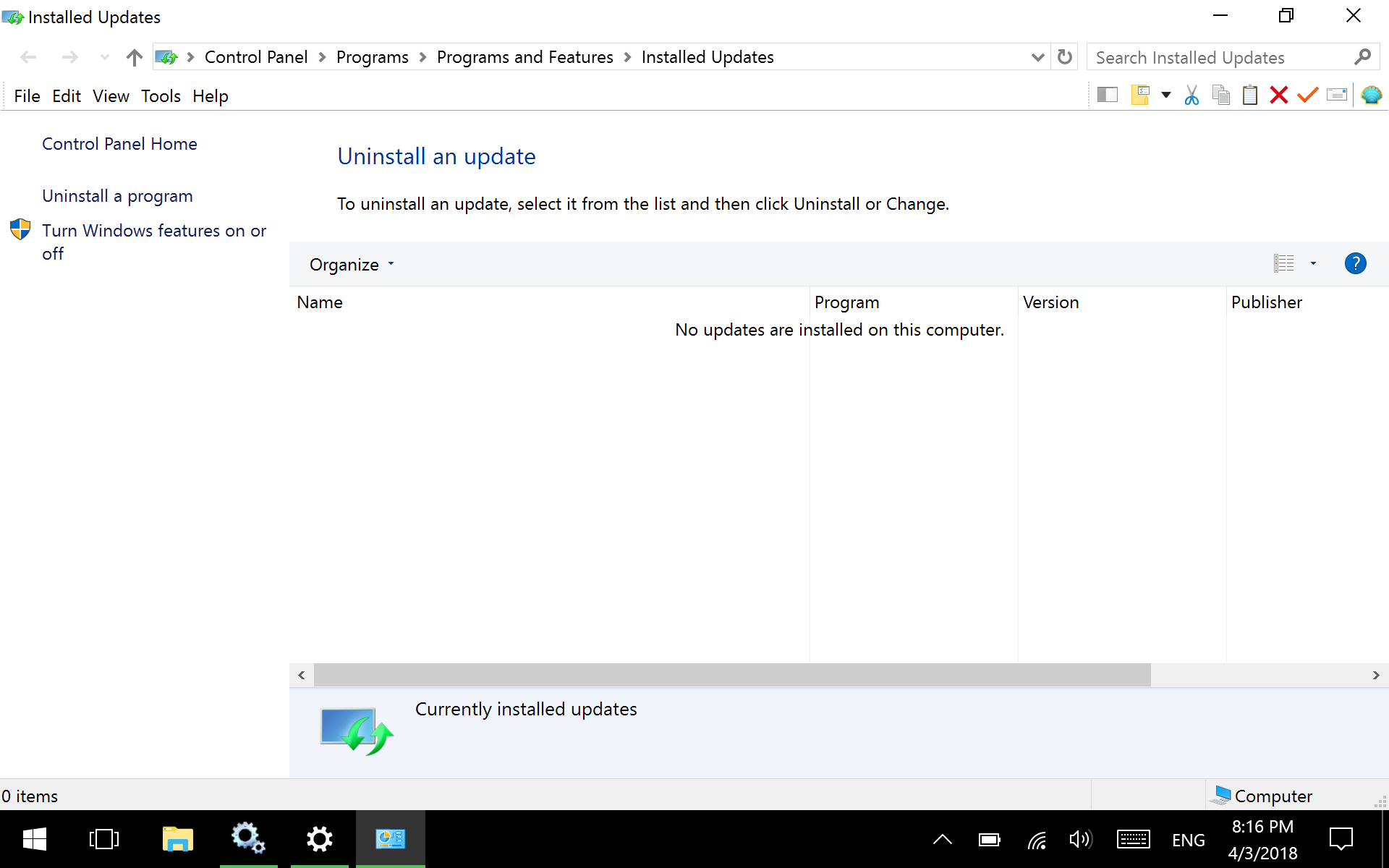Click the Copy documents toolbar icon
Image resolution: width=1389 pixels, height=868 pixels.
pyautogui.click(x=1221, y=95)
